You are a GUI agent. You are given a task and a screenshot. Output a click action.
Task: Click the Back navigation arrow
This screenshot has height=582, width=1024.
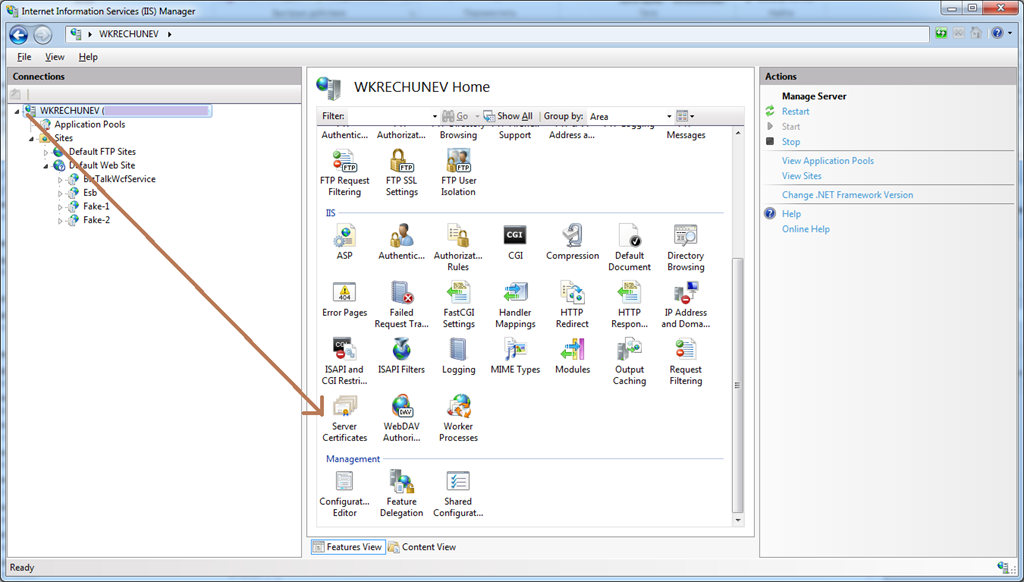(18, 34)
